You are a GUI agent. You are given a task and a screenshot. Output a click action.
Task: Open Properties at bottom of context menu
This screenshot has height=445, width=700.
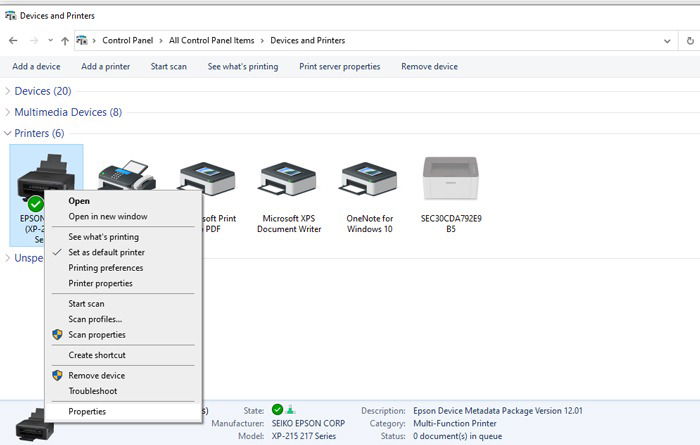coord(87,411)
